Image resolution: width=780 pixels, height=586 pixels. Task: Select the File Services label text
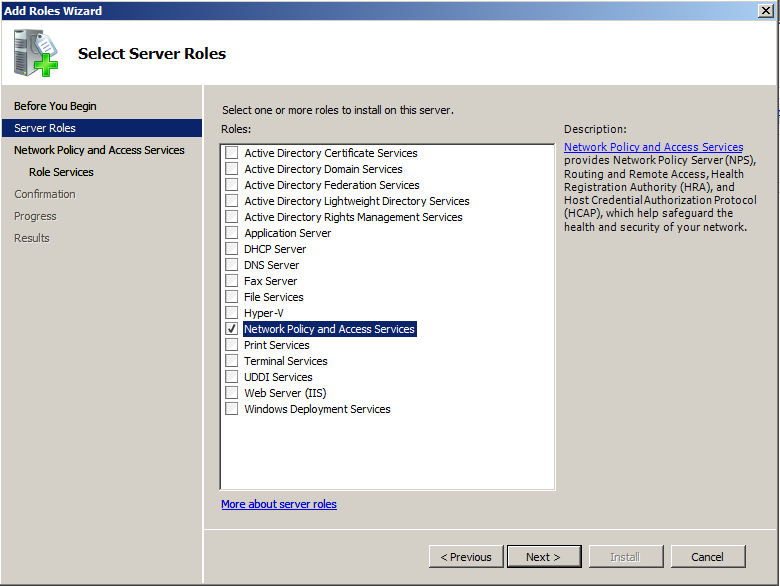274,297
